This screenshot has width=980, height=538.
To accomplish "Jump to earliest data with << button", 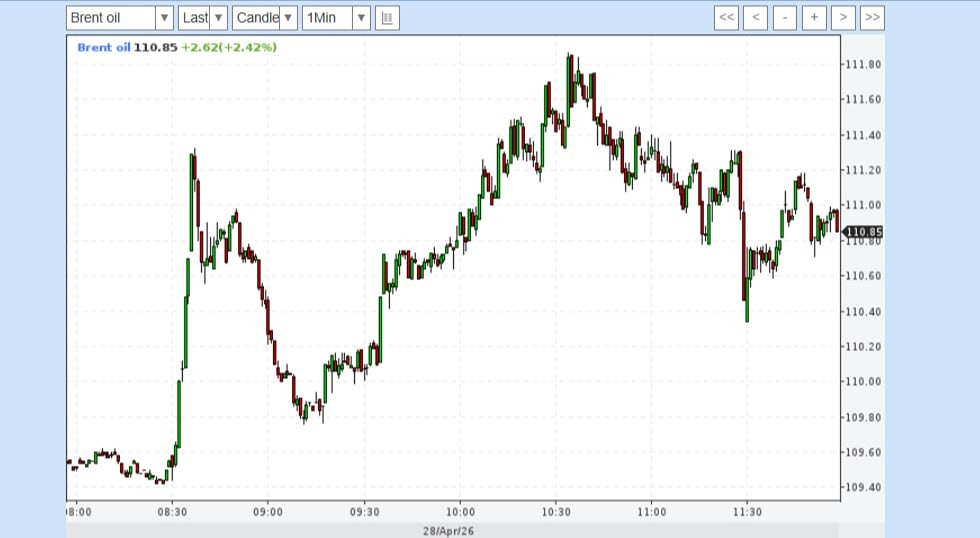I will tap(726, 17).
